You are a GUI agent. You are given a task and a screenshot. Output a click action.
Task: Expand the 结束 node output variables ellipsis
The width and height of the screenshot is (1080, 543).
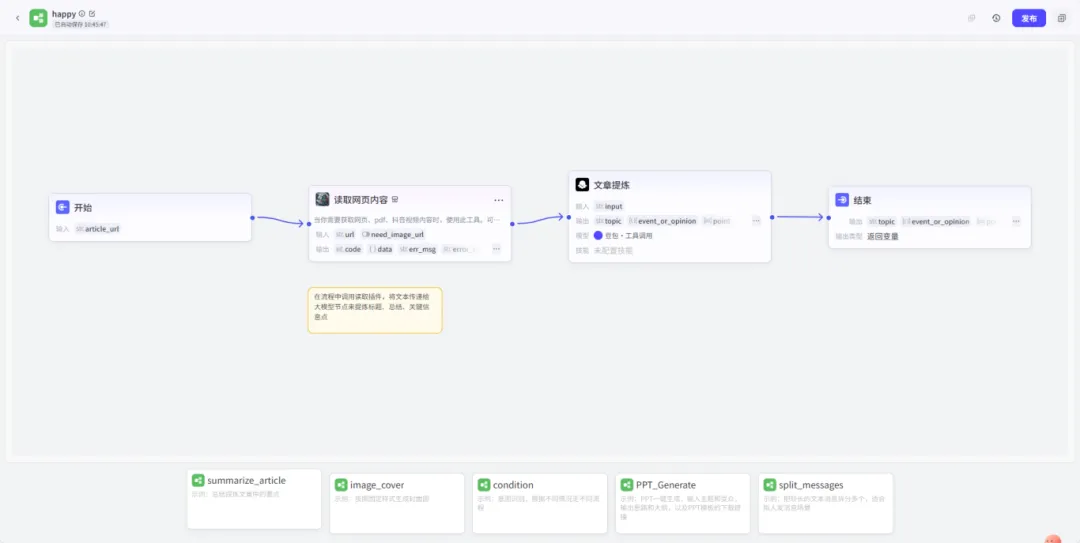1016,222
